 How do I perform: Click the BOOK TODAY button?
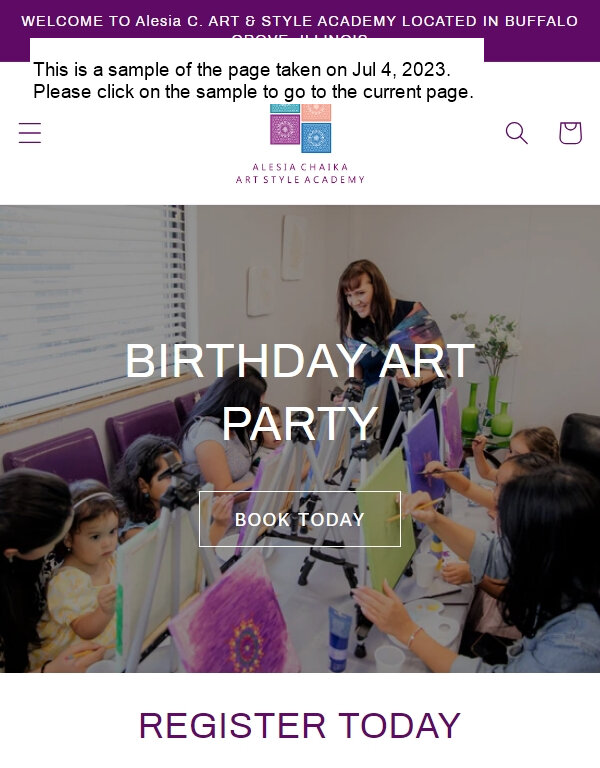coord(300,519)
